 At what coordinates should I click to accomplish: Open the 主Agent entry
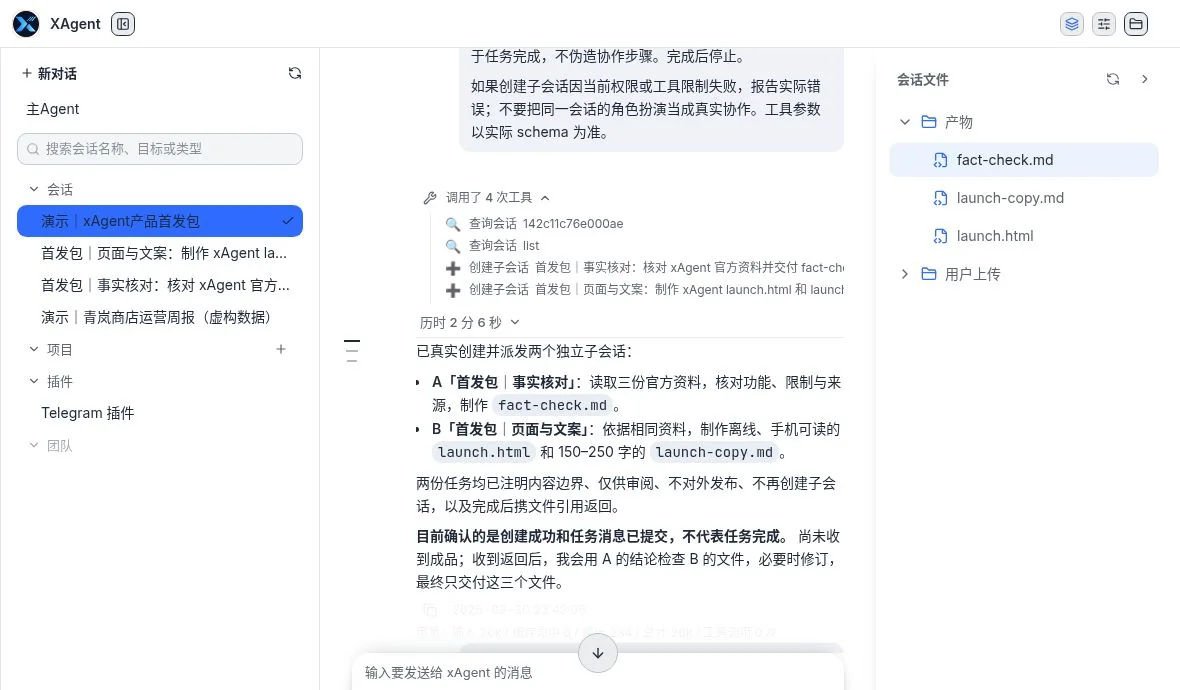coord(53,109)
